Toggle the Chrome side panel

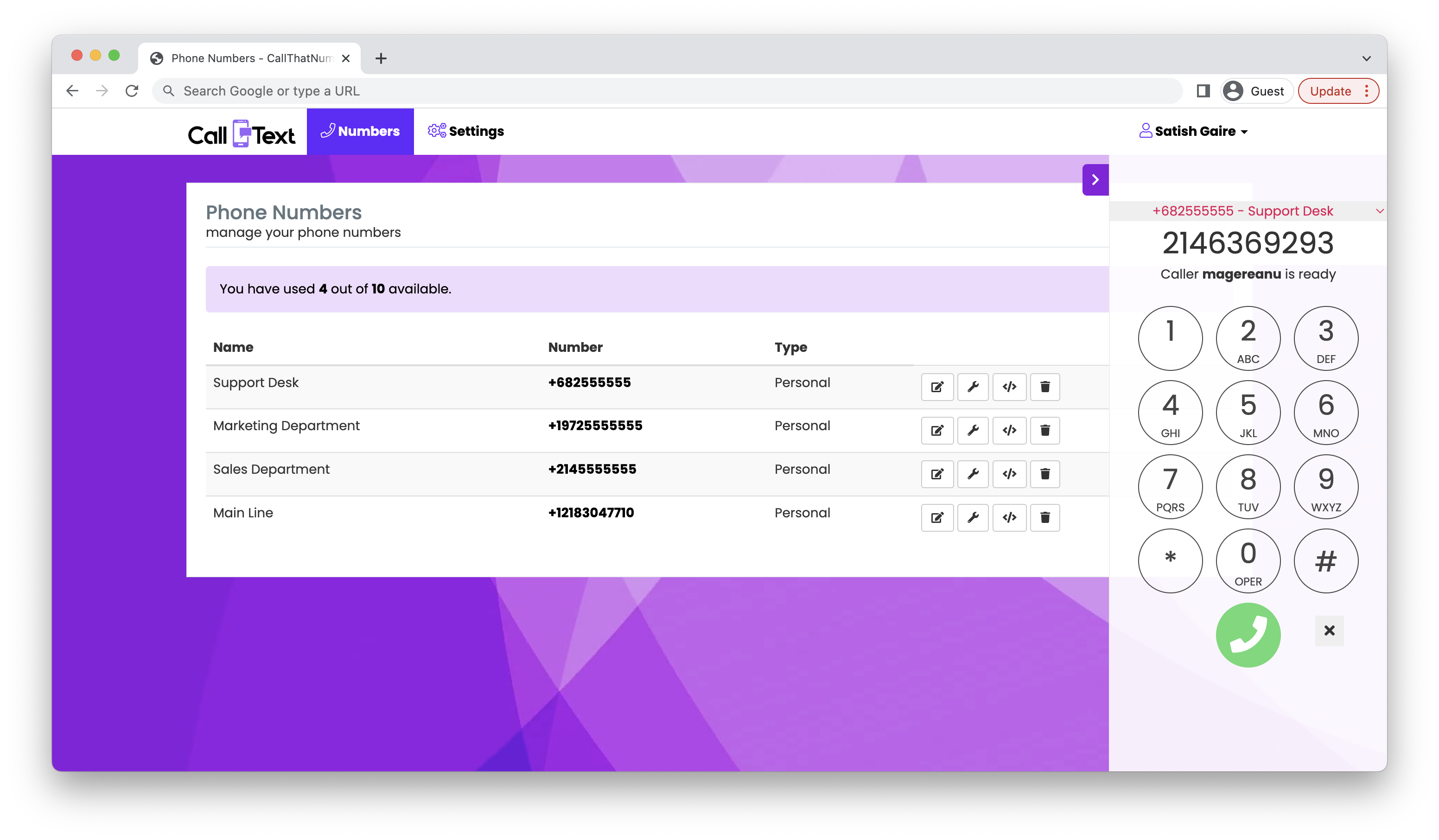tap(1203, 91)
